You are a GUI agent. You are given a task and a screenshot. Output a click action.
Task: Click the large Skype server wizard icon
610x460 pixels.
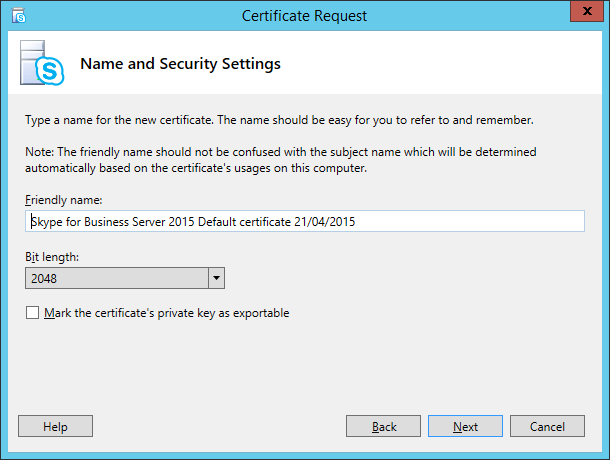(42, 63)
